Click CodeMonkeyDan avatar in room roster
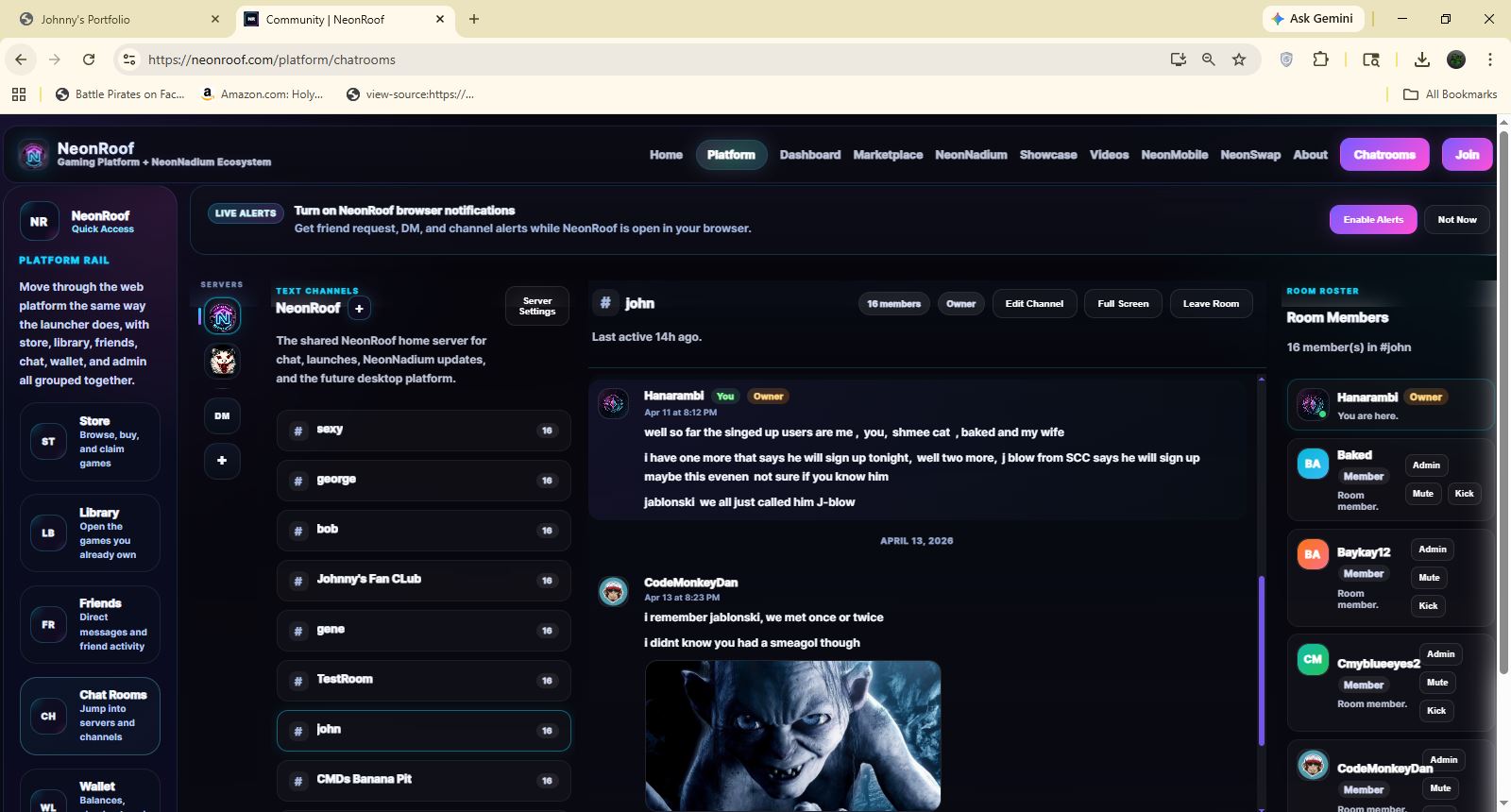Viewport: 1511px width, 812px height. click(1313, 765)
